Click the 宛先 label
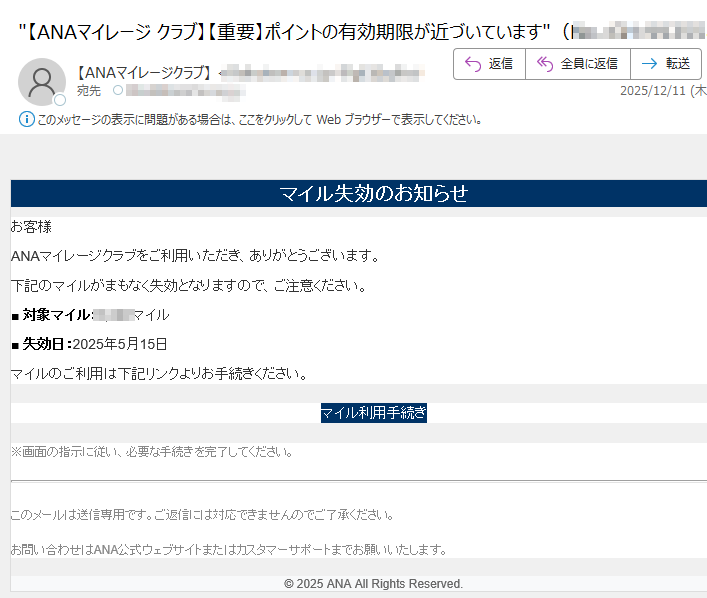 pos(90,91)
